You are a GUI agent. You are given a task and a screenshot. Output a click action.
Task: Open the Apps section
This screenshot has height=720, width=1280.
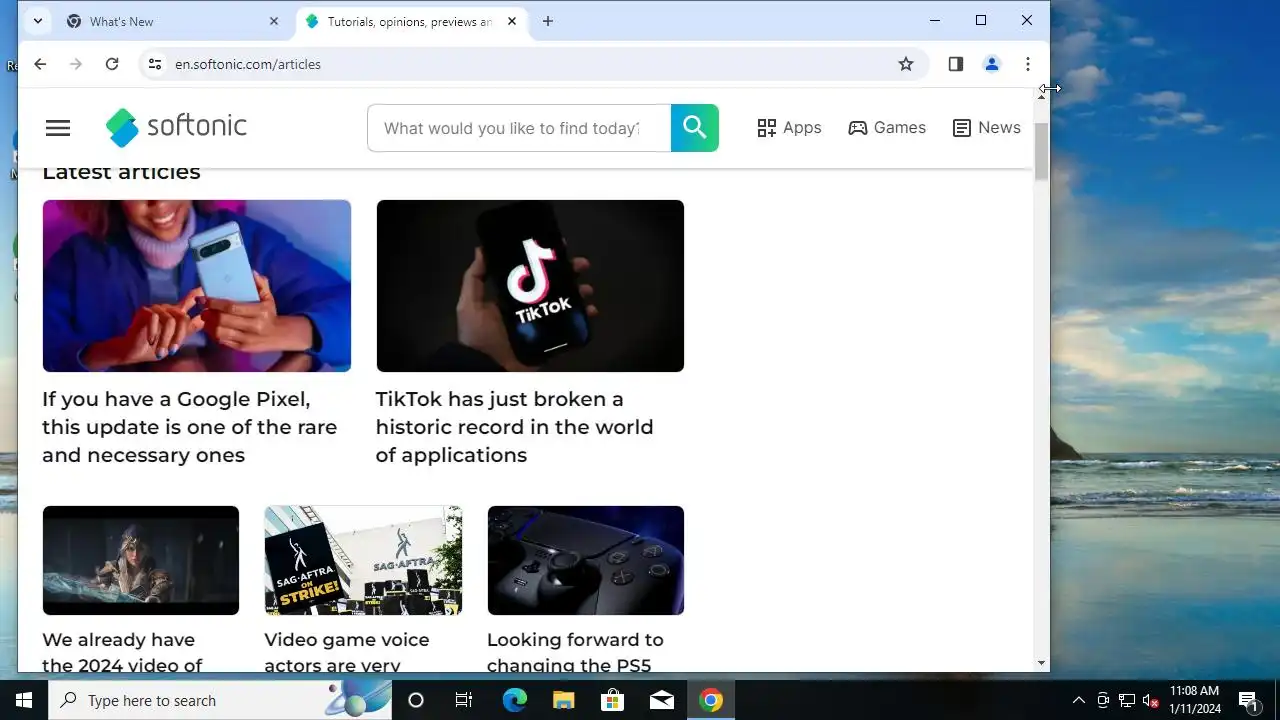click(x=789, y=128)
